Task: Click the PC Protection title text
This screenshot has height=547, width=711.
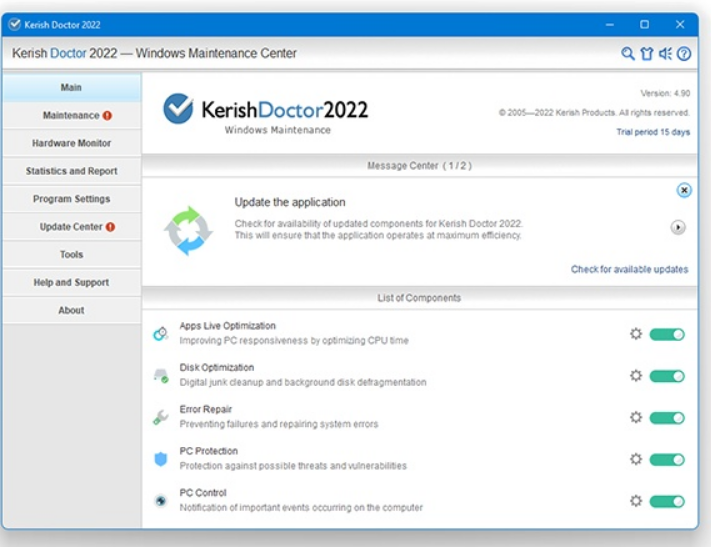Action: coord(209,451)
